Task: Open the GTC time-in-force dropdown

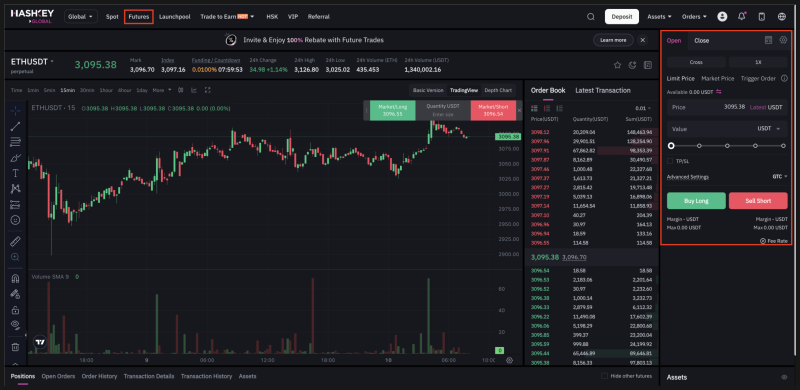Action: coord(780,177)
